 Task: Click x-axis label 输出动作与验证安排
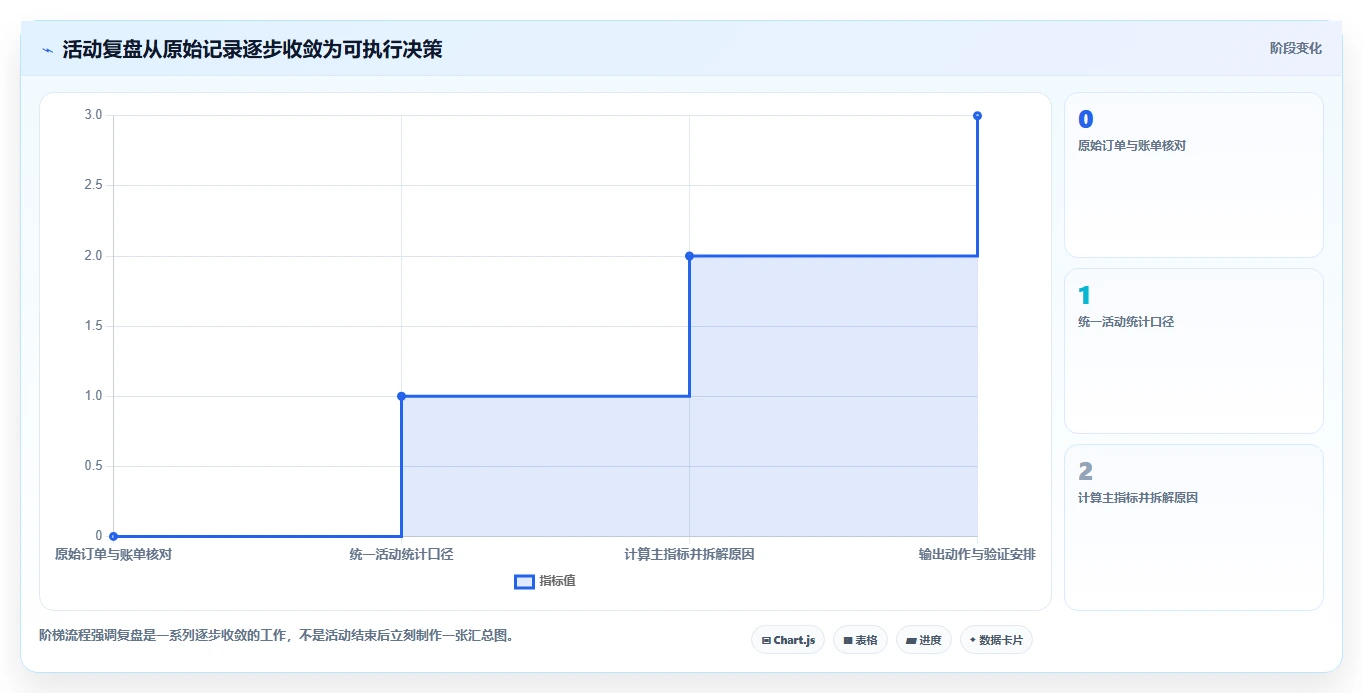click(x=977, y=554)
